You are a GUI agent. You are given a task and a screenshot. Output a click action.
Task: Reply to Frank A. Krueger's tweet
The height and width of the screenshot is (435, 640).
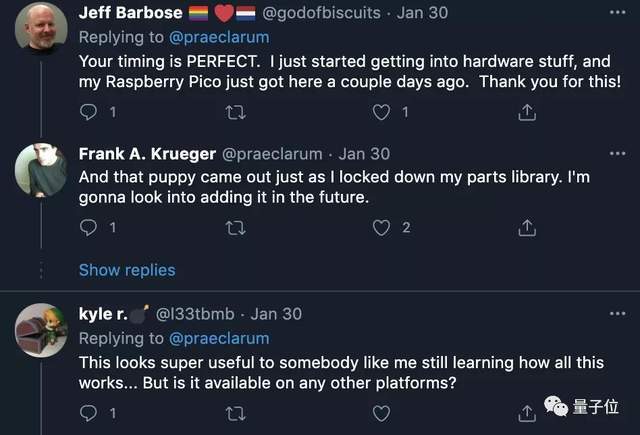coord(88,228)
